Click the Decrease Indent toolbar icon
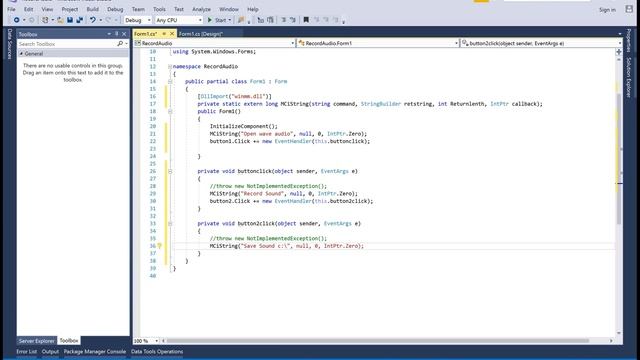The image size is (640, 360). click(x=260, y=20)
